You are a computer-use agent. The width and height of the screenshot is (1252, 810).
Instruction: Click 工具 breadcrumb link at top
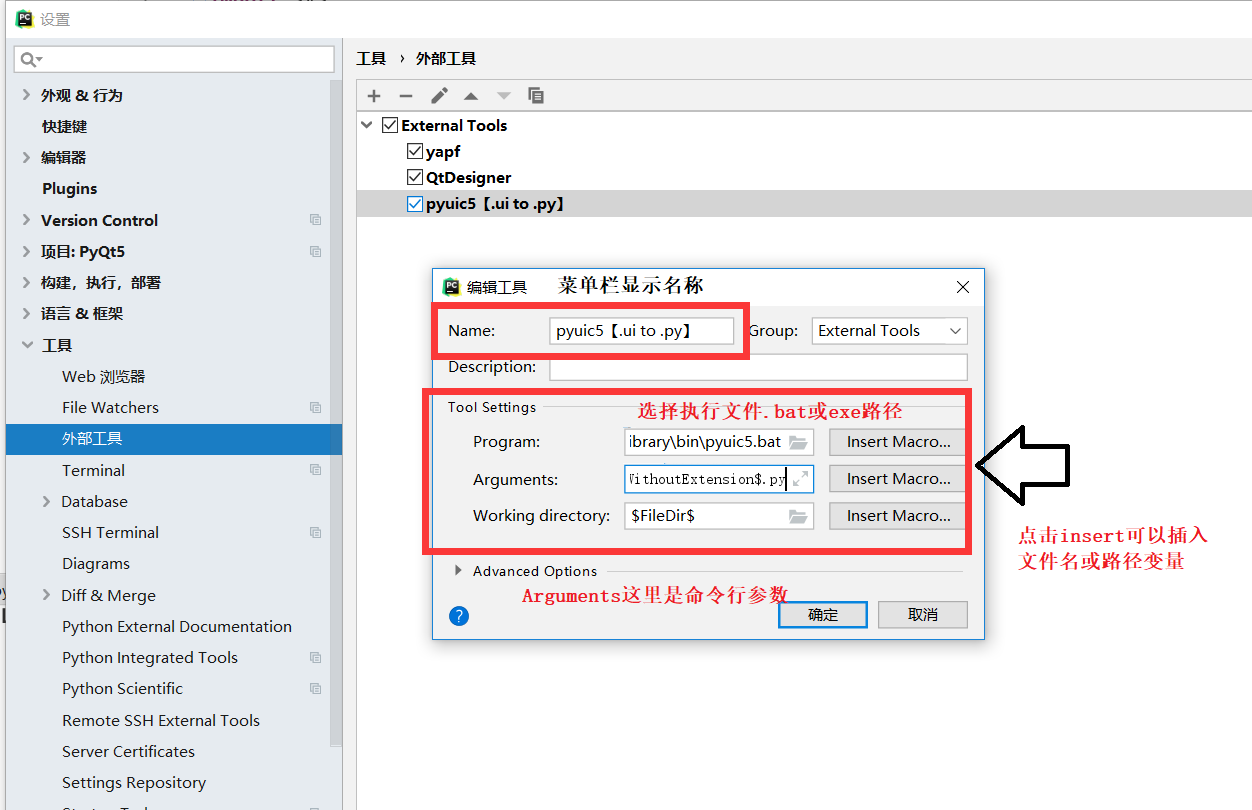point(371,59)
